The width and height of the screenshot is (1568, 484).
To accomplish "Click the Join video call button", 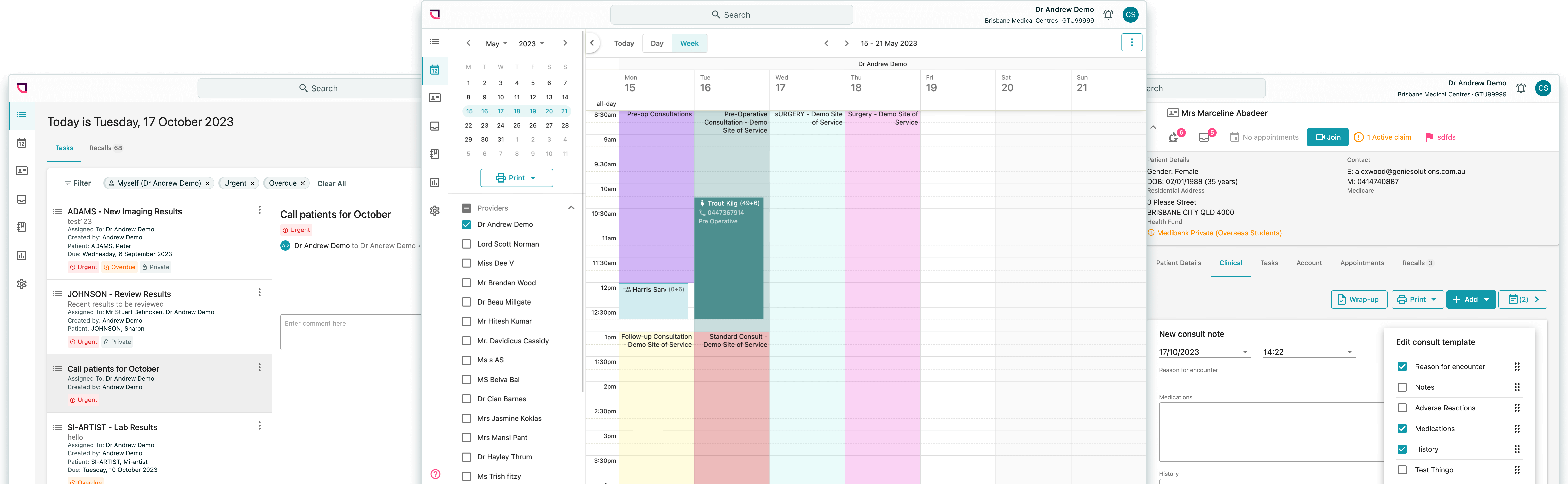I will [1327, 137].
